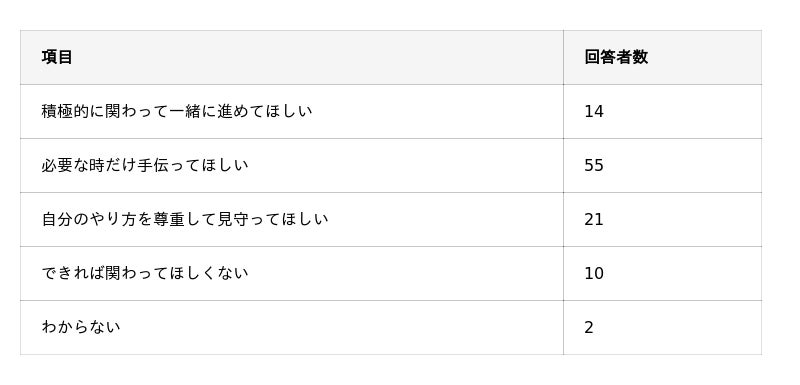
Task: Click the word 積極的 in first row
Action: coord(65,111)
